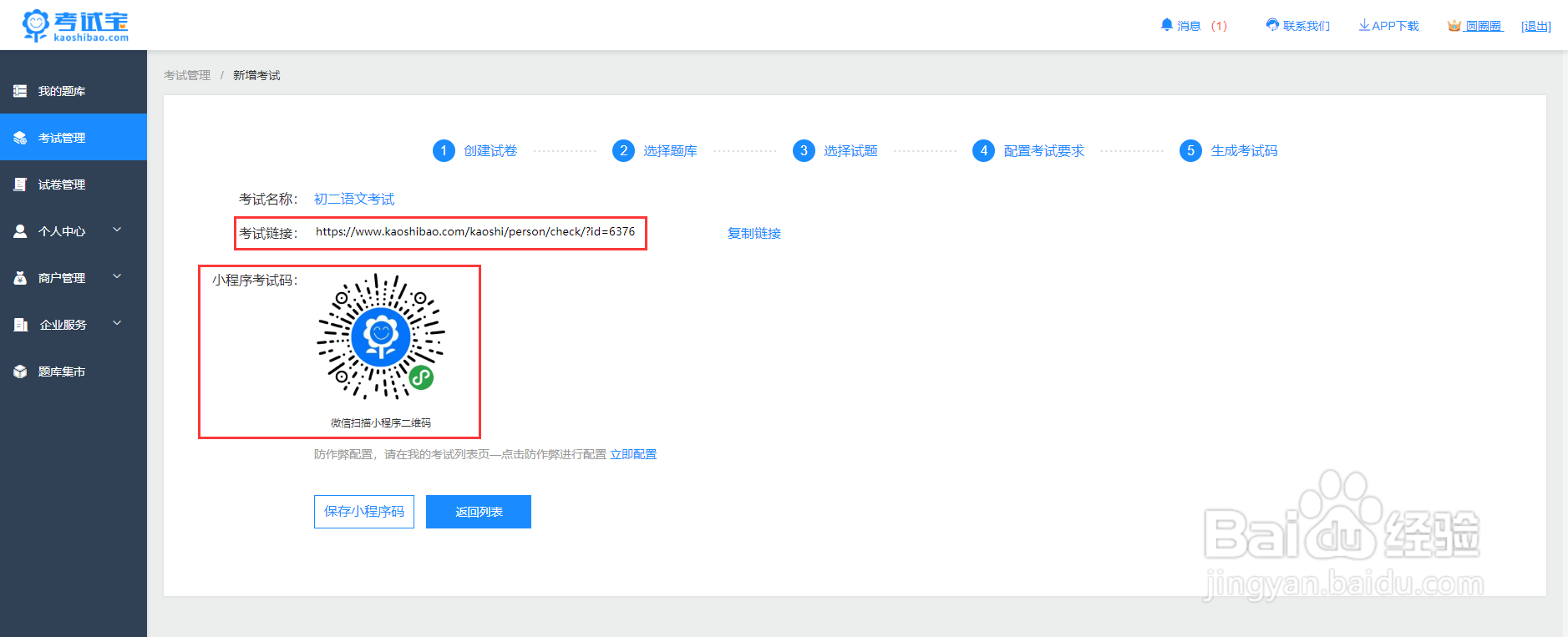
Task: Click the 企业服务 building icon
Action: point(20,325)
